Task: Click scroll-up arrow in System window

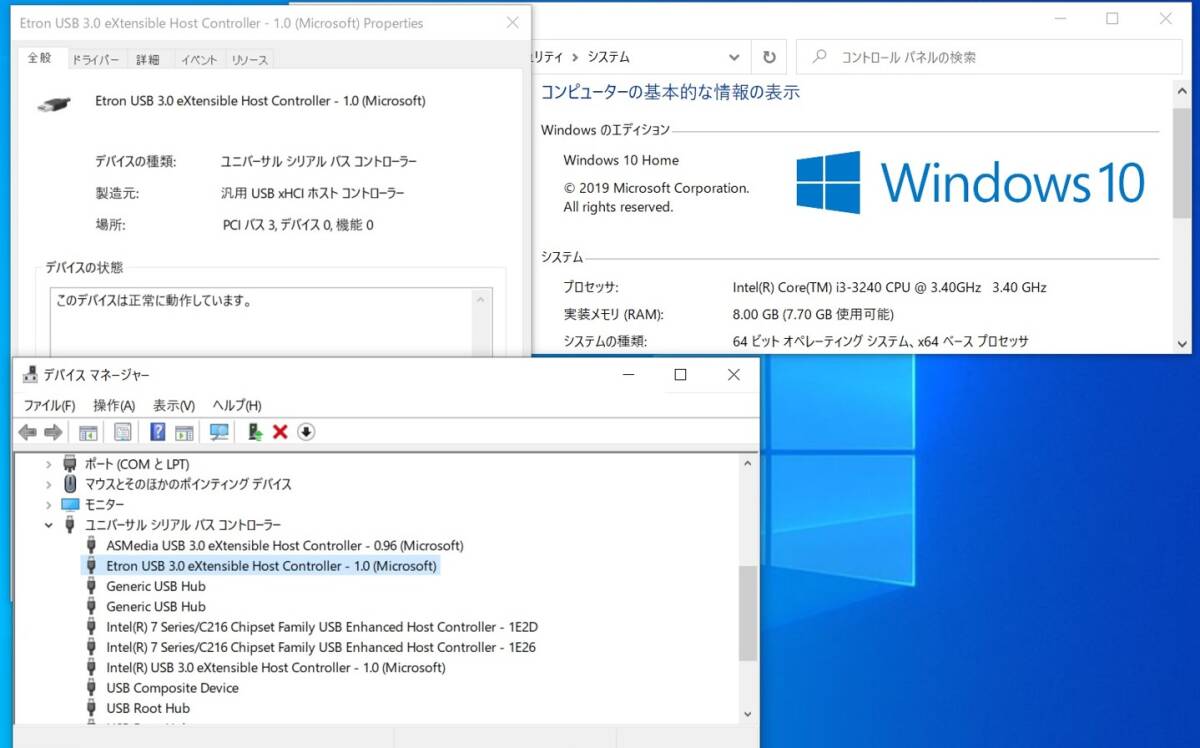Action: point(1183,90)
